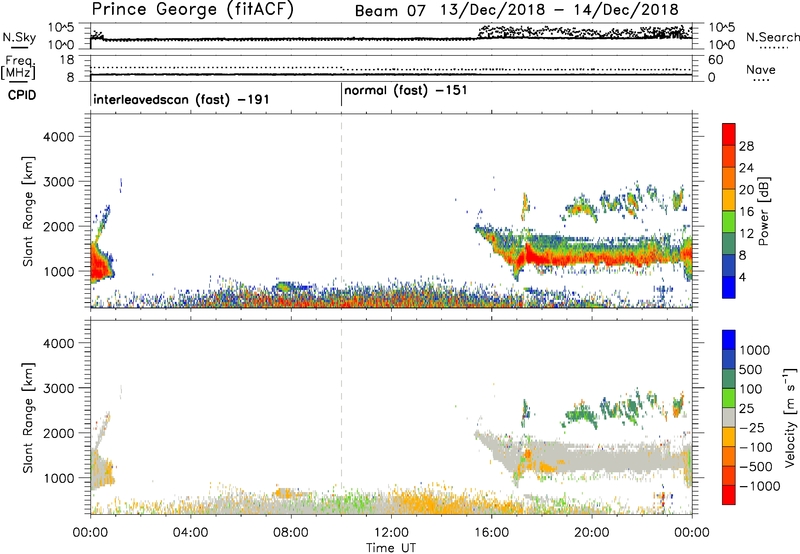
Task: Click the '16' tick on Power colorbar
Action: pyautogui.click(x=746, y=212)
